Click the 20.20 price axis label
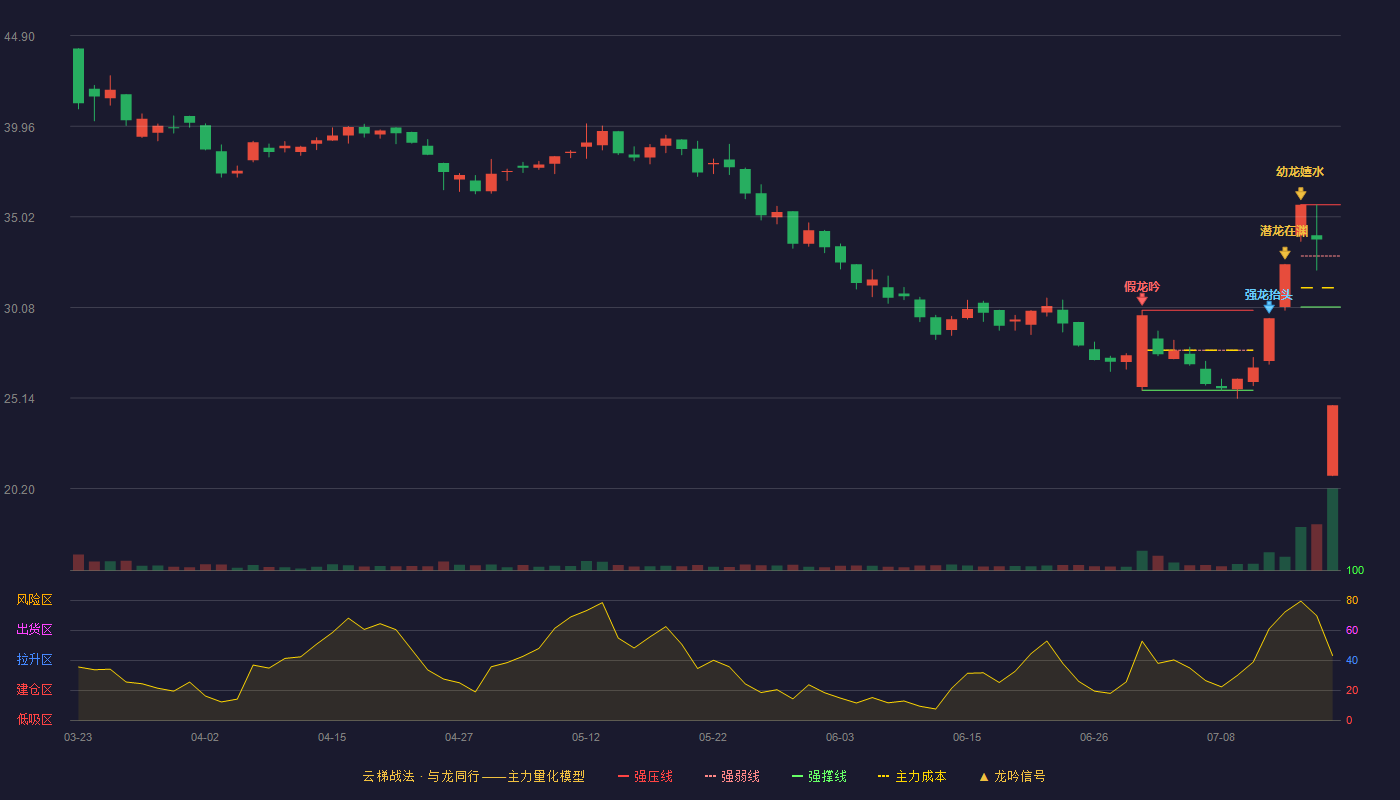Image resolution: width=1400 pixels, height=800 pixels. click(x=19, y=490)
